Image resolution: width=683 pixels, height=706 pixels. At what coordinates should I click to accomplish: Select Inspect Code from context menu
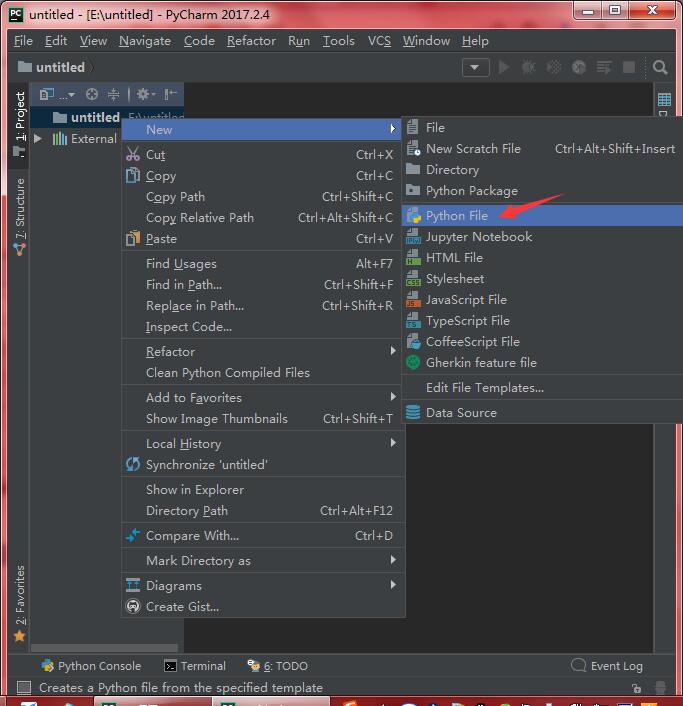point(262,326)
